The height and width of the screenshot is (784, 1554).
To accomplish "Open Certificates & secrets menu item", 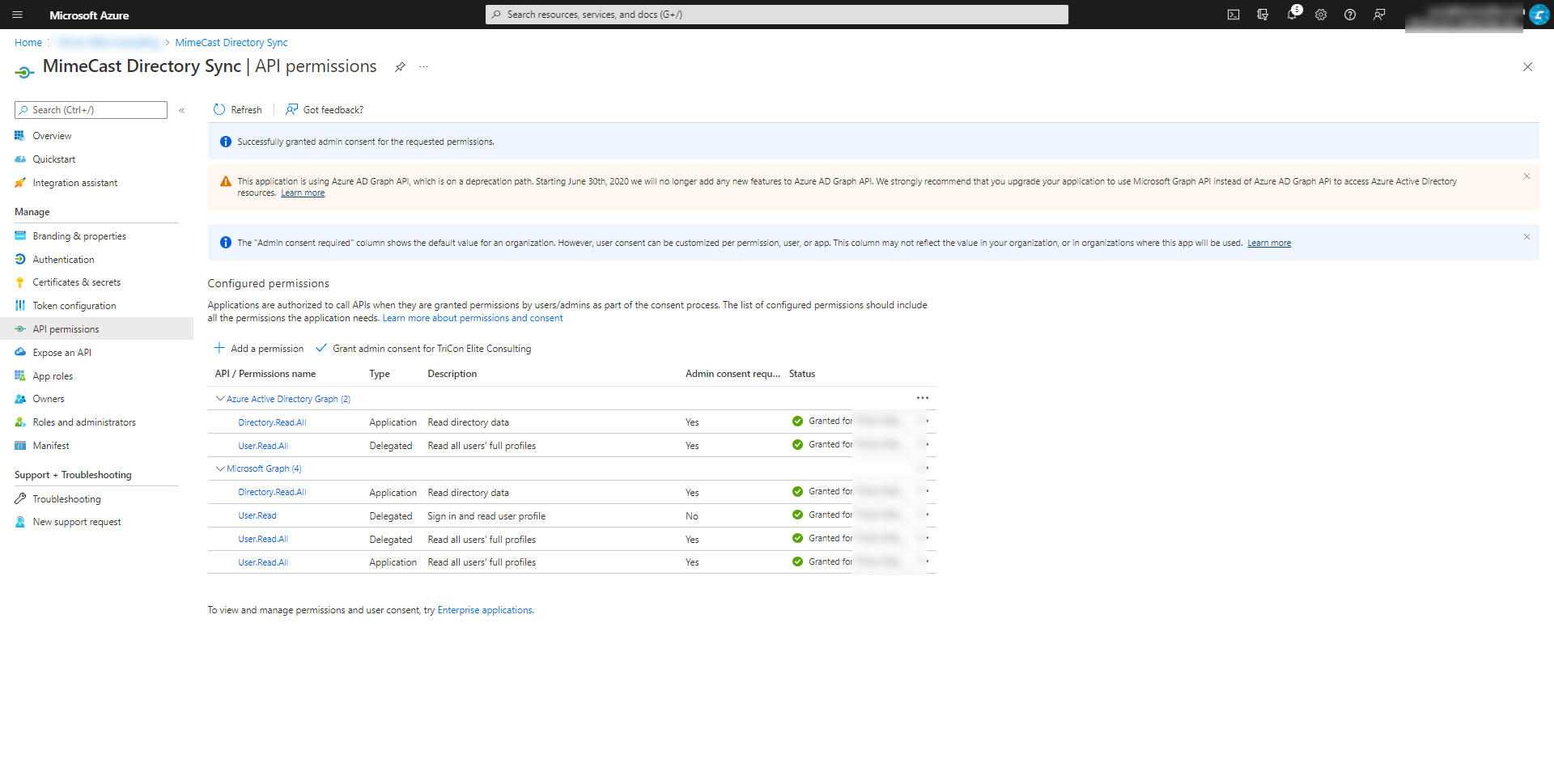I will coord(76,282).
